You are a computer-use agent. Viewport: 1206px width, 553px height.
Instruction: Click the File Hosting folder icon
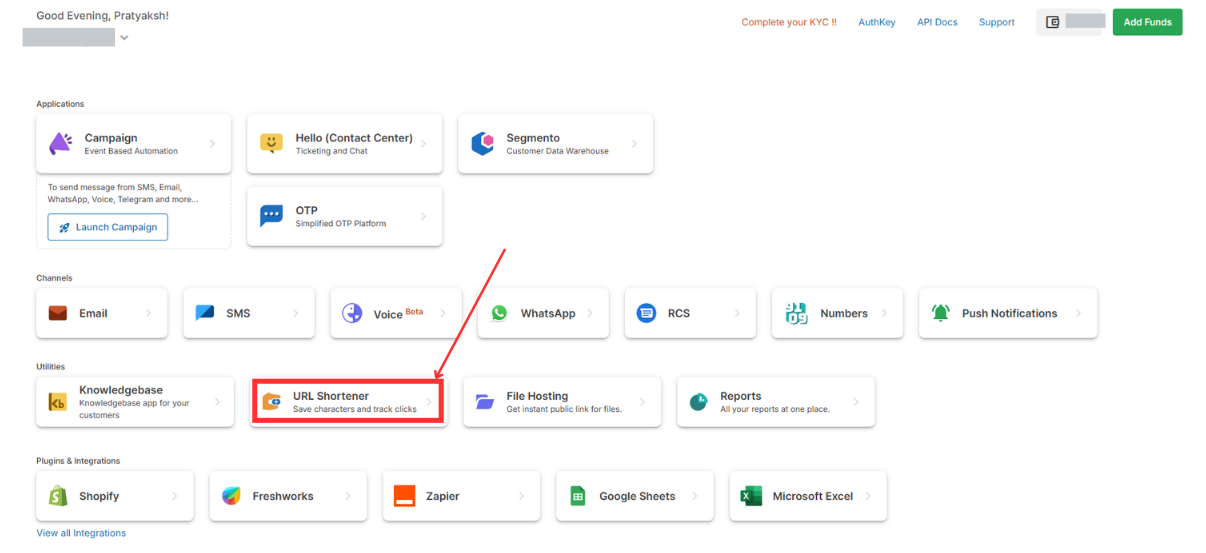point(485,402)
